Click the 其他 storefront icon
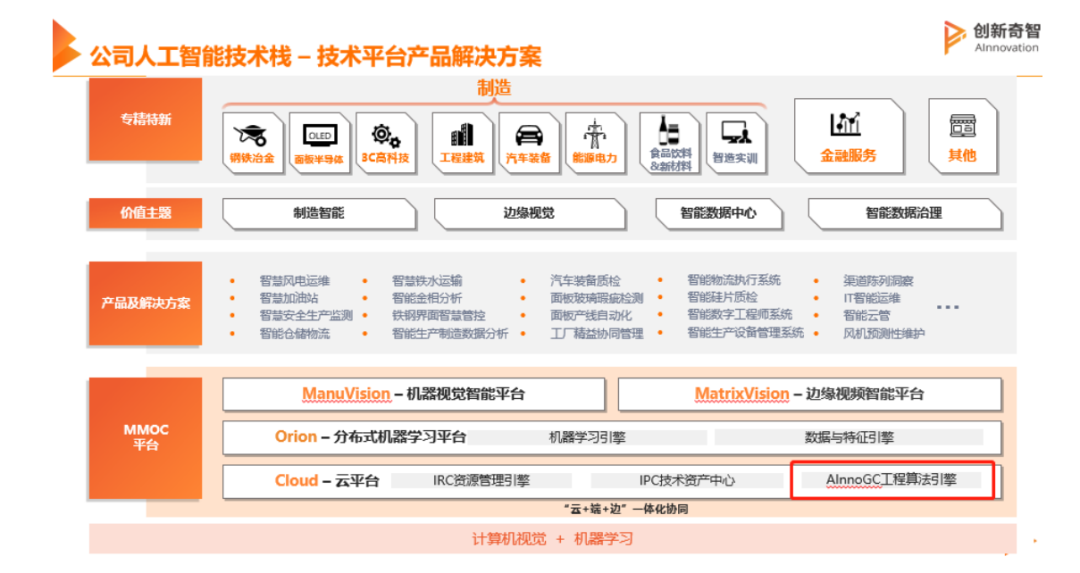 [x=962, y=126]
